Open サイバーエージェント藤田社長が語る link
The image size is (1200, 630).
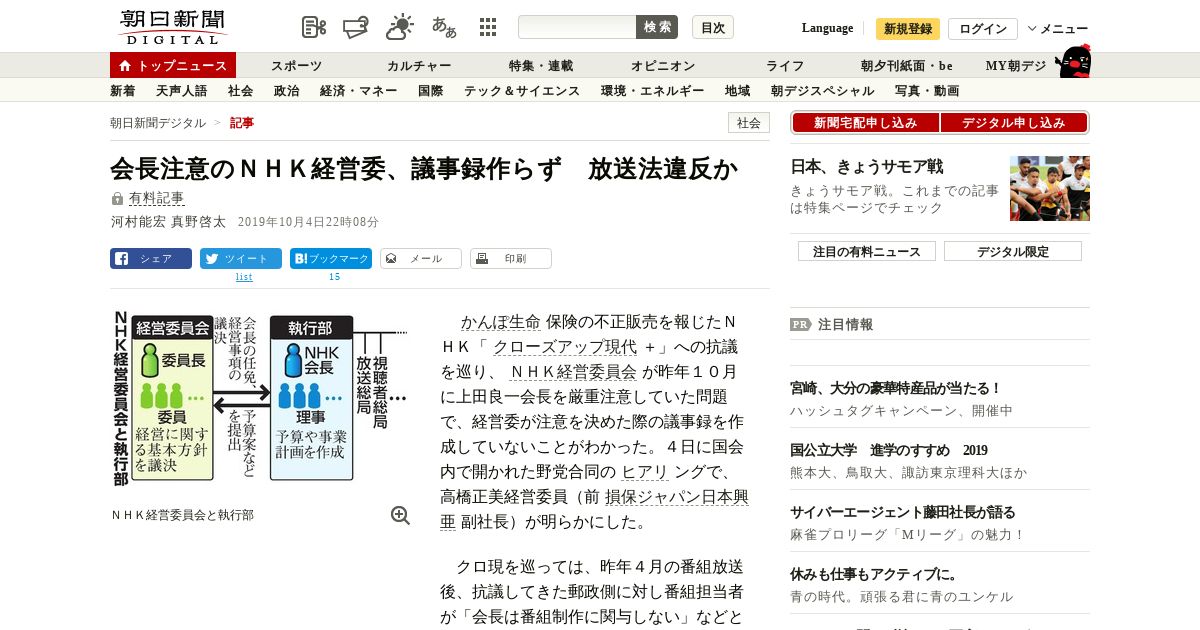click(x=903, y=512)
